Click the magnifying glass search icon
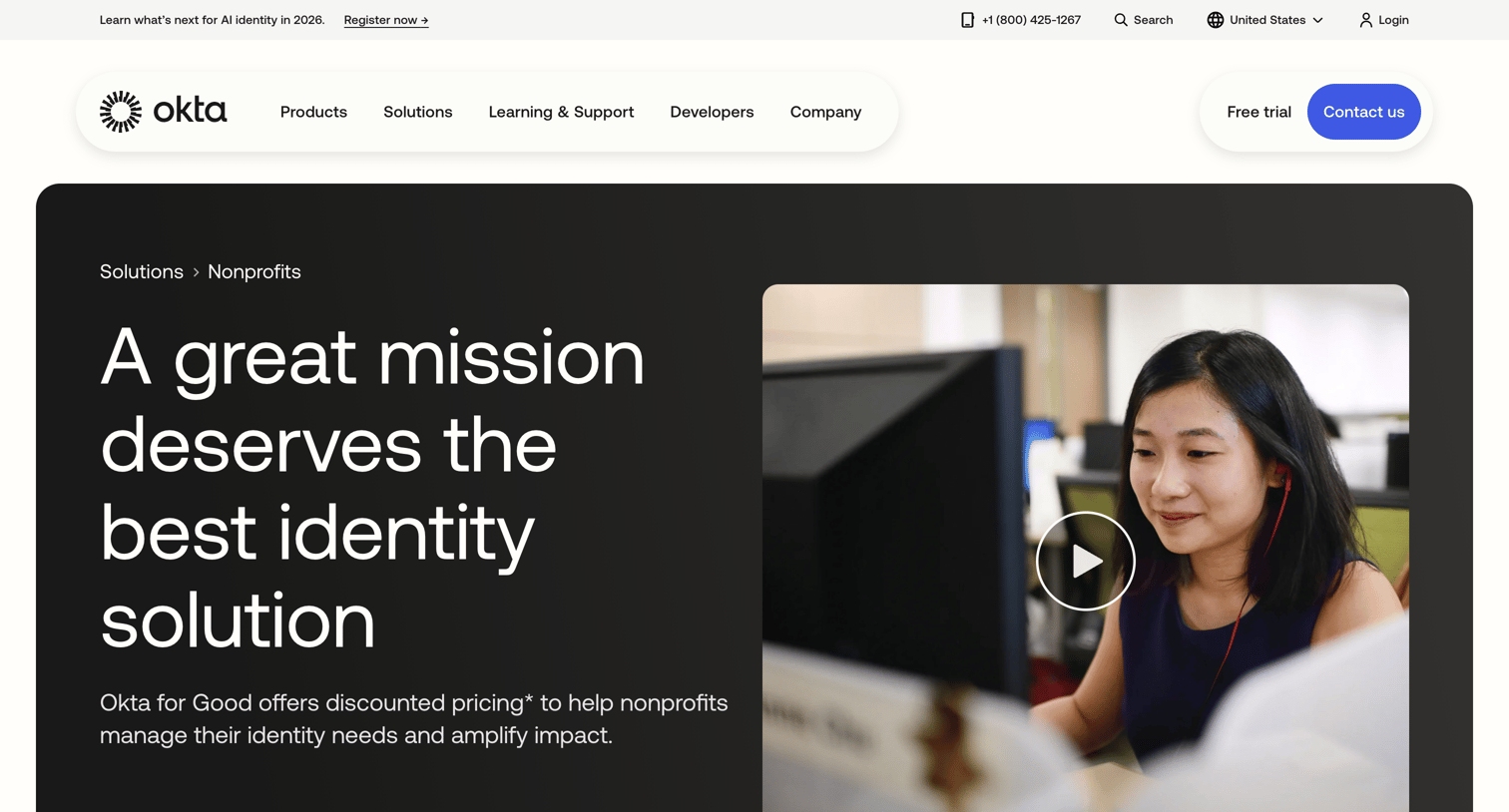The width and height of the screenshot is (1509, 812). click(1121, 20)
